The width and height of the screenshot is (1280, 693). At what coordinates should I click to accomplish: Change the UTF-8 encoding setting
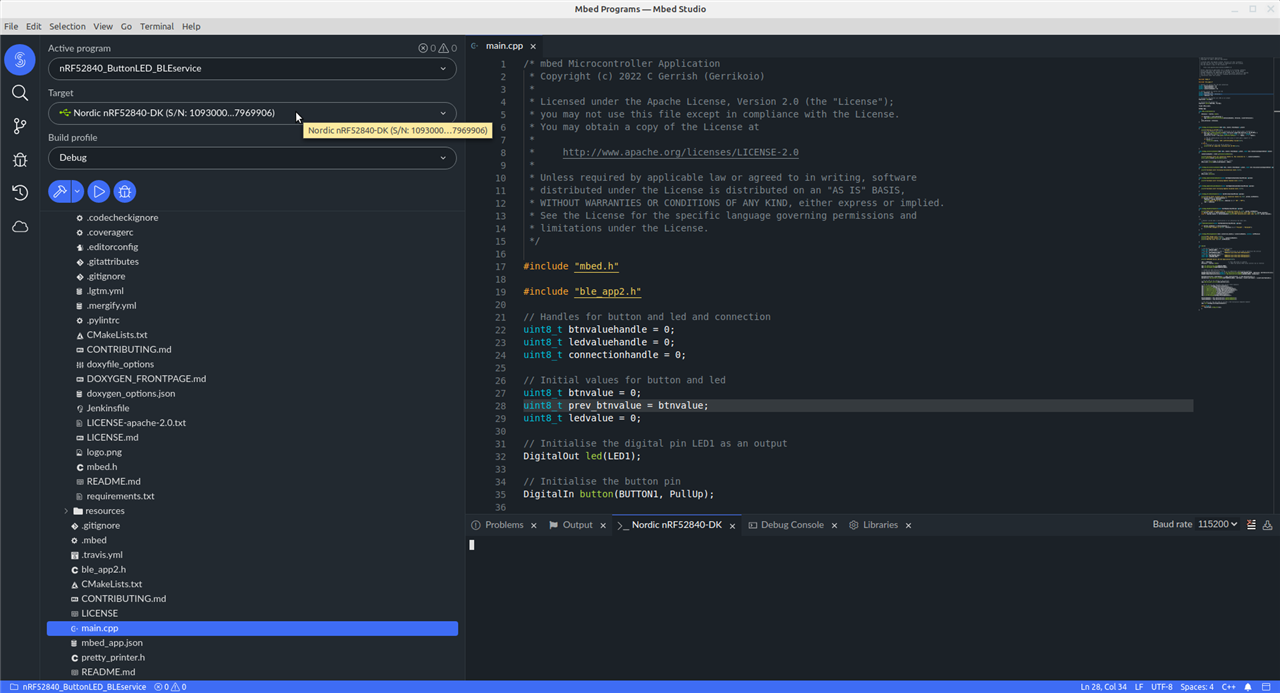coord(1162,687)
